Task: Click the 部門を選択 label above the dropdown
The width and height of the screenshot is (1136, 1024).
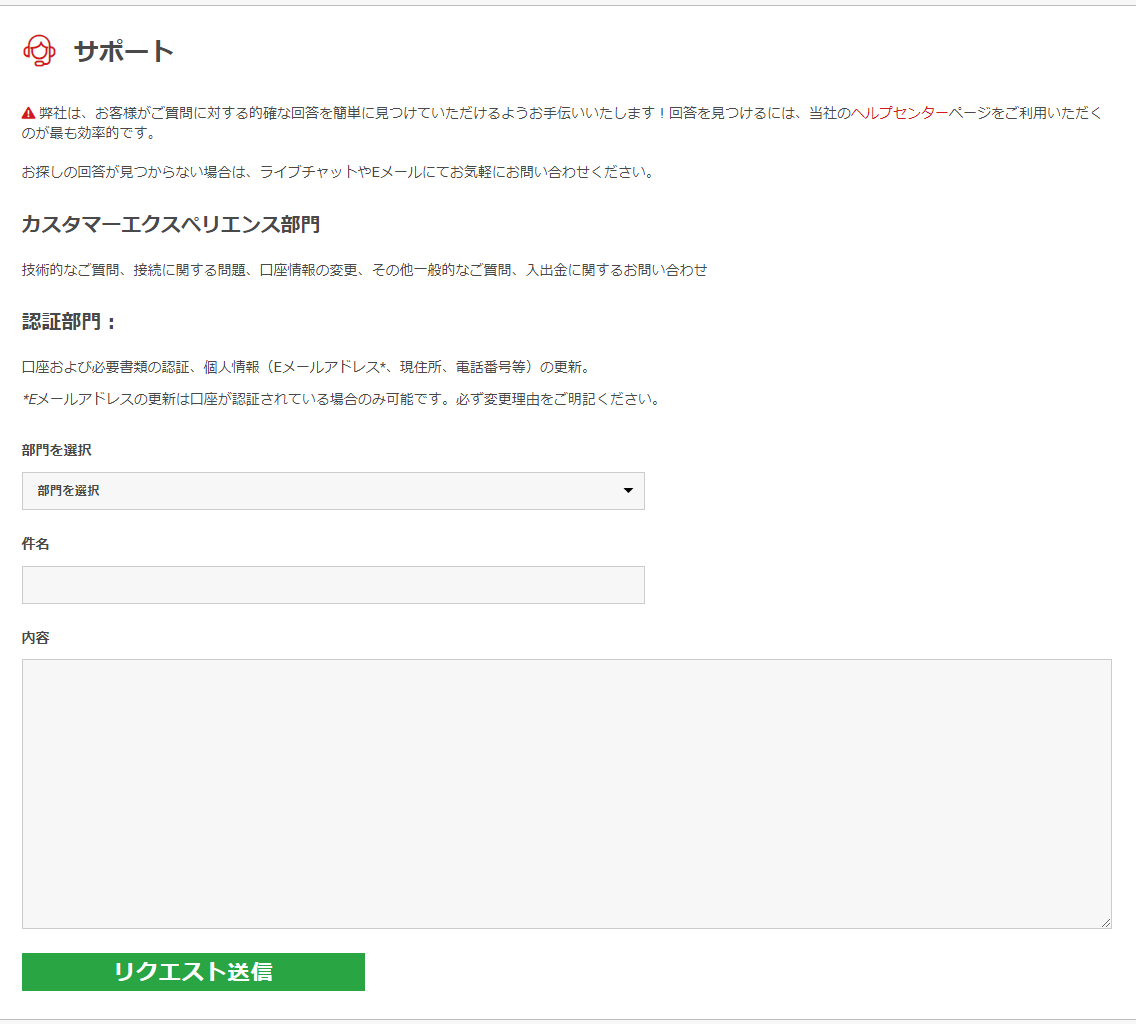Action: pyautogui.click(x=57, y=451)
